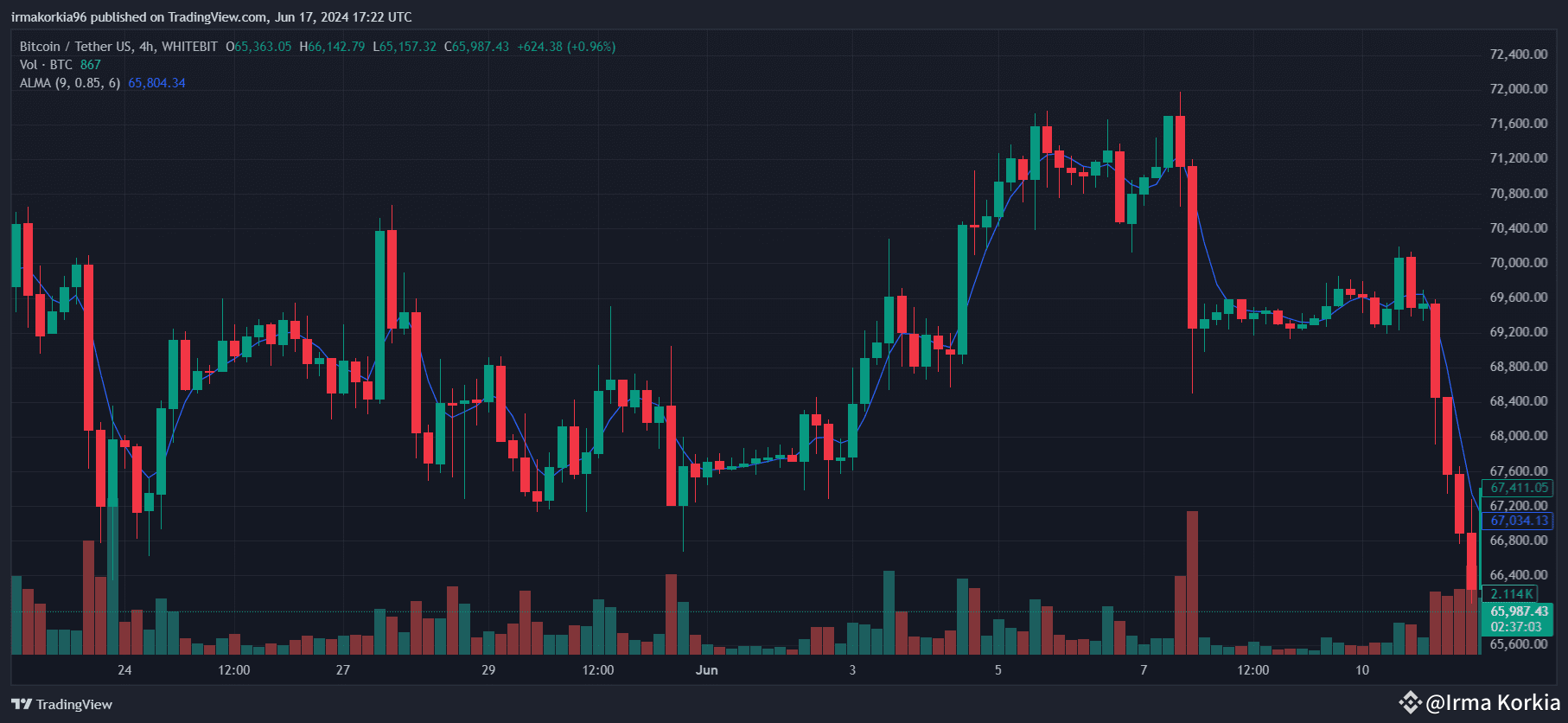Viewport: 1568px width, 723px height.
Task: Click the green 67,411.05 price label
Action: point(1519,488)
